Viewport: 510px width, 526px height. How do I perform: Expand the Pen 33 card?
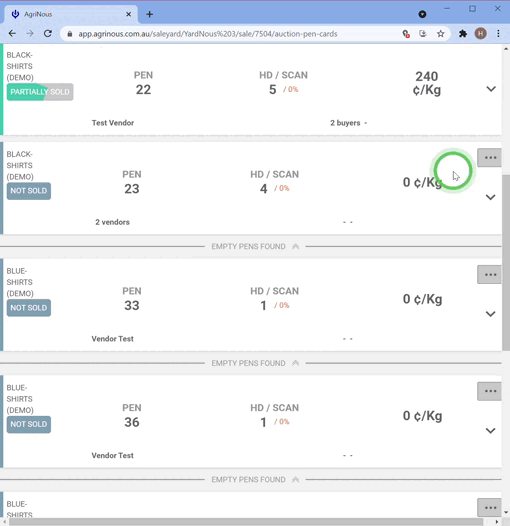point(491,314)
